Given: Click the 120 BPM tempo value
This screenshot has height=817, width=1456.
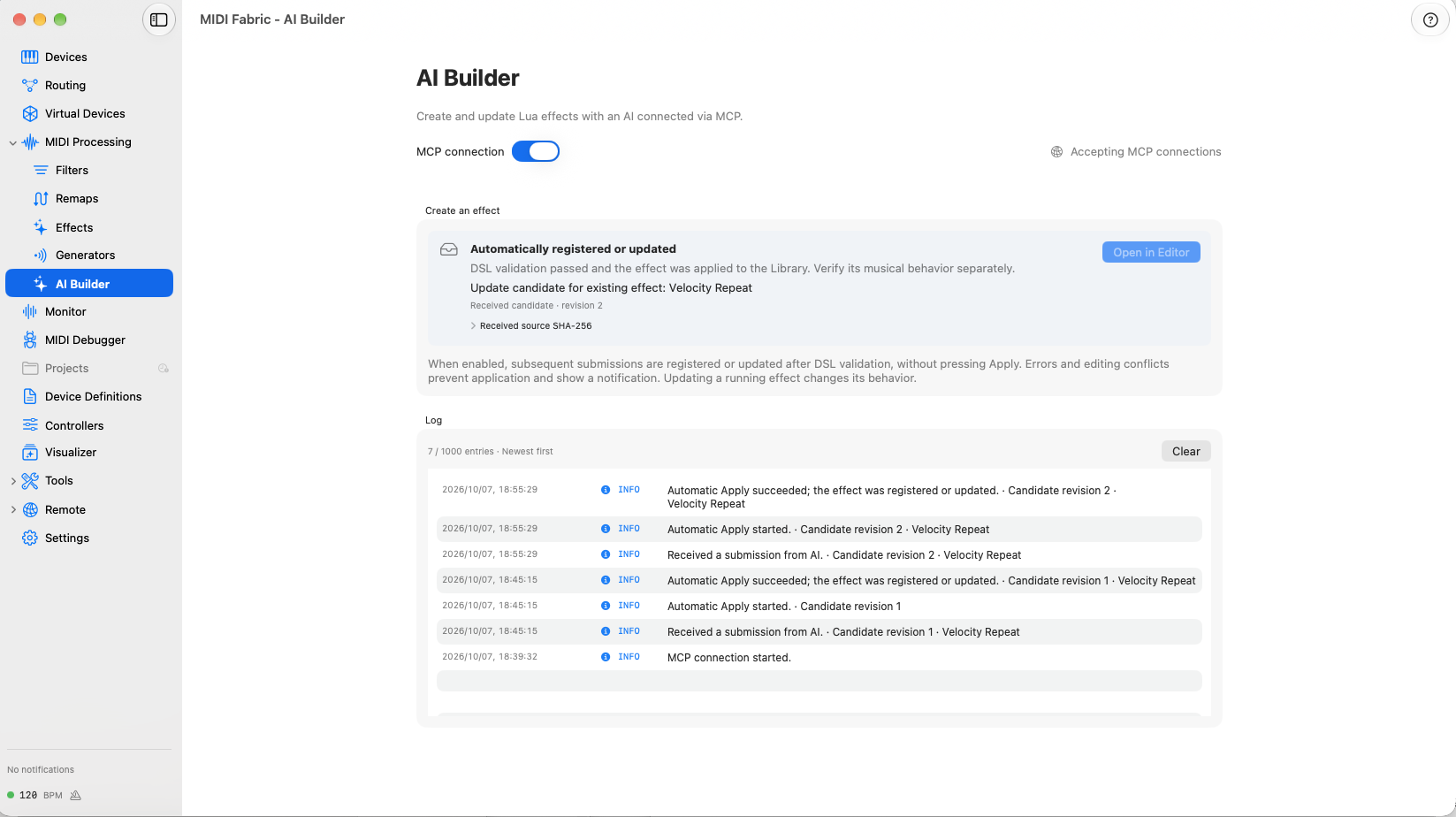Looking at the screenshot, I should (28, 795).
